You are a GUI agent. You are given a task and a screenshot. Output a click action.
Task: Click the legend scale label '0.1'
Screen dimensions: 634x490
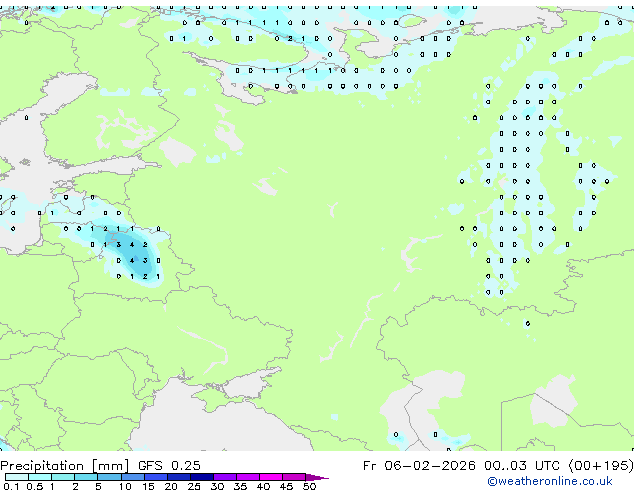[x=11, y=486]
